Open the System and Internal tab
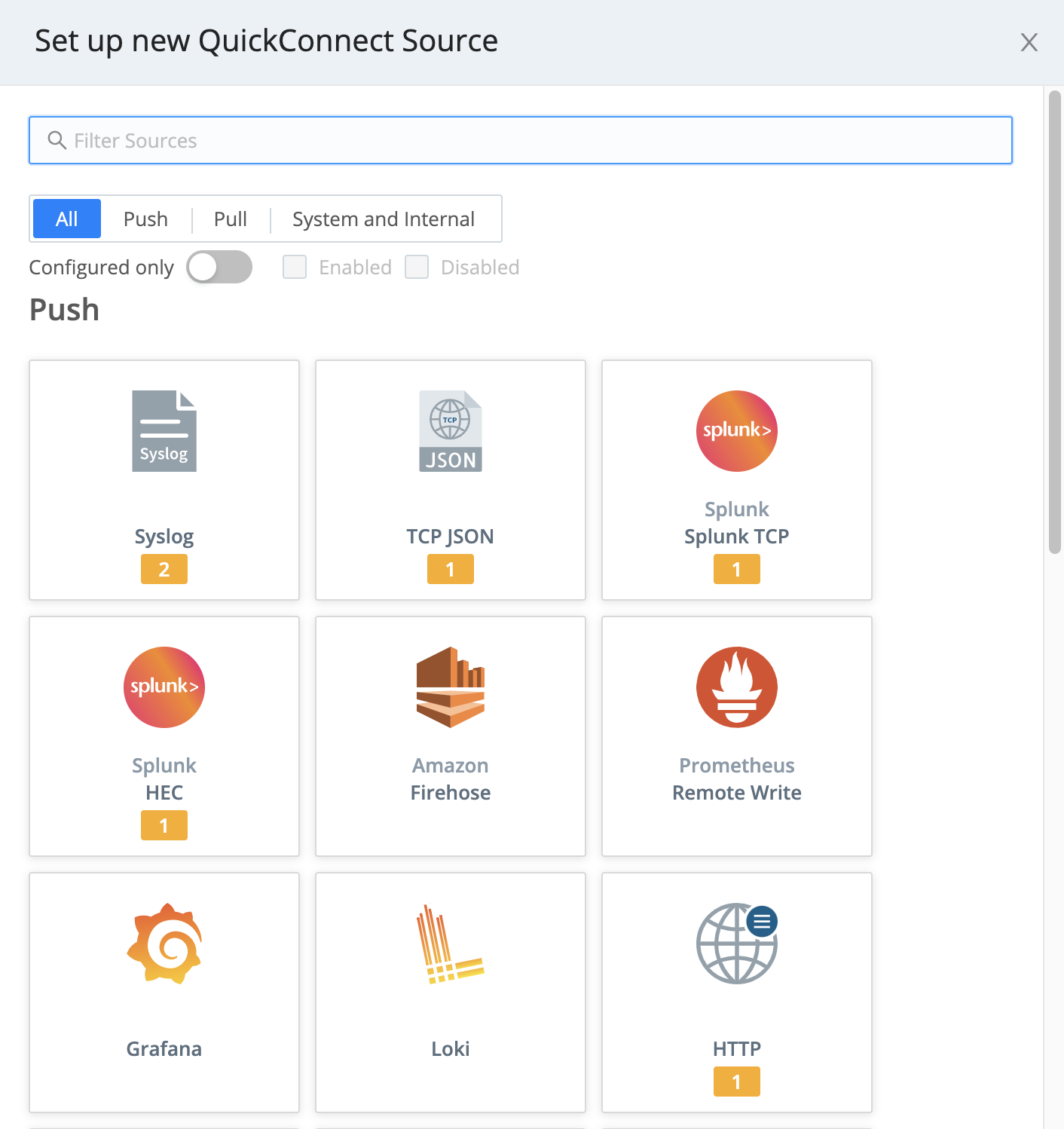This screenshot has width=1064, height=1129. point(383,219)
